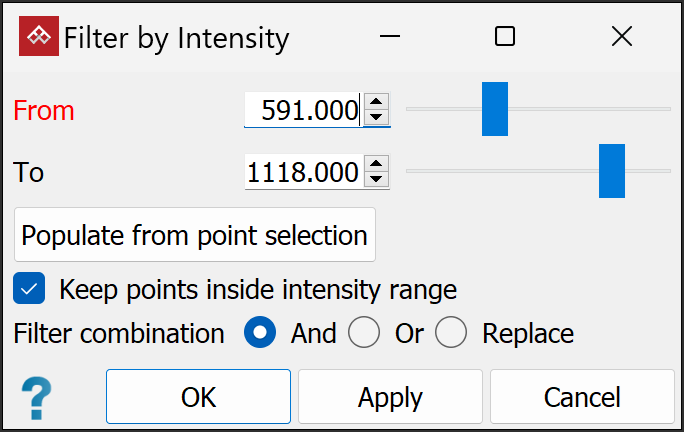Choose the Replace filter combination option
The width and height of the screenshot is (684, 432).
(451, 333)
